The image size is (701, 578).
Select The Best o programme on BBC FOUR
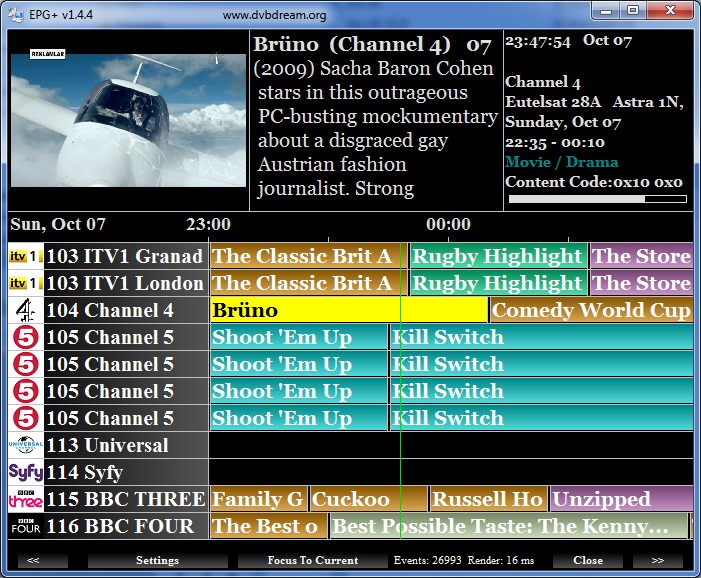pyautogui.click(x=269, y=526)
